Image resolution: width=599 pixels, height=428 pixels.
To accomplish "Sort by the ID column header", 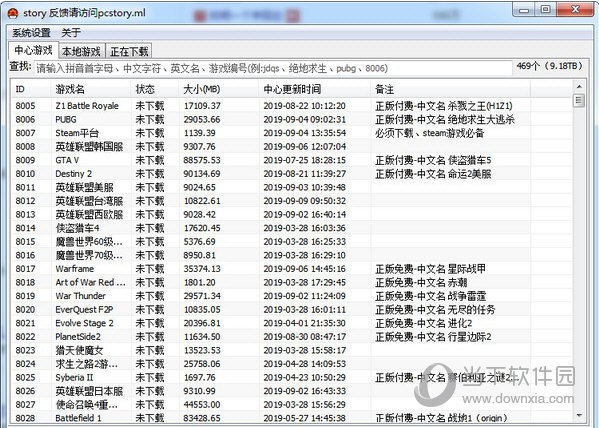I will [x=30, y=89].
